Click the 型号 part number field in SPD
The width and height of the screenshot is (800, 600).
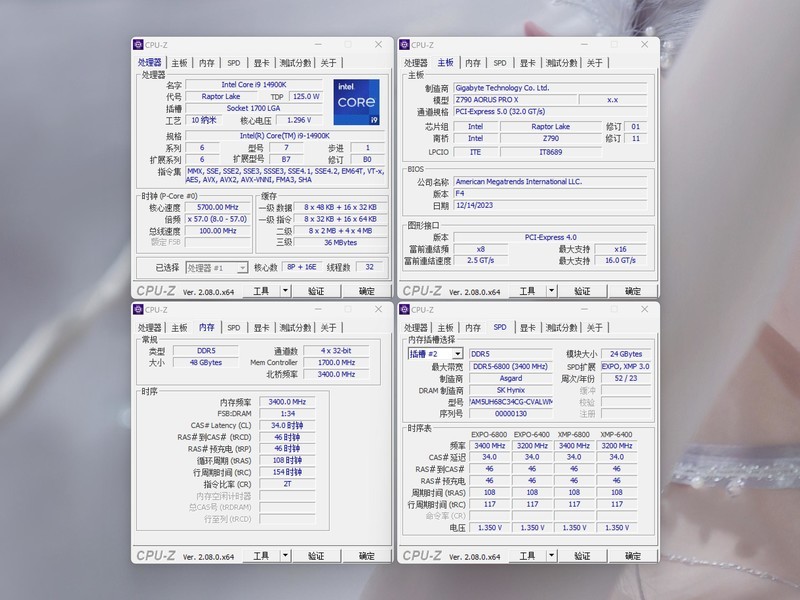point(510,401)
